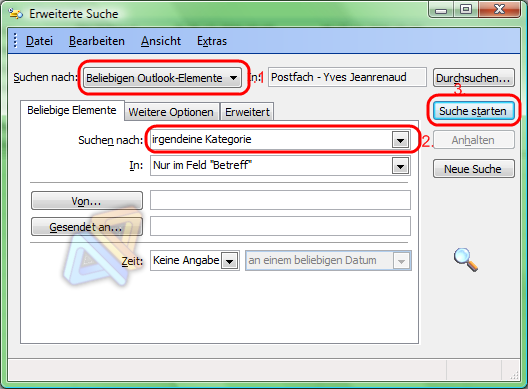This screenshot has width=528, height=389.
Task: Click the Anhalten button
Action: 473,140
